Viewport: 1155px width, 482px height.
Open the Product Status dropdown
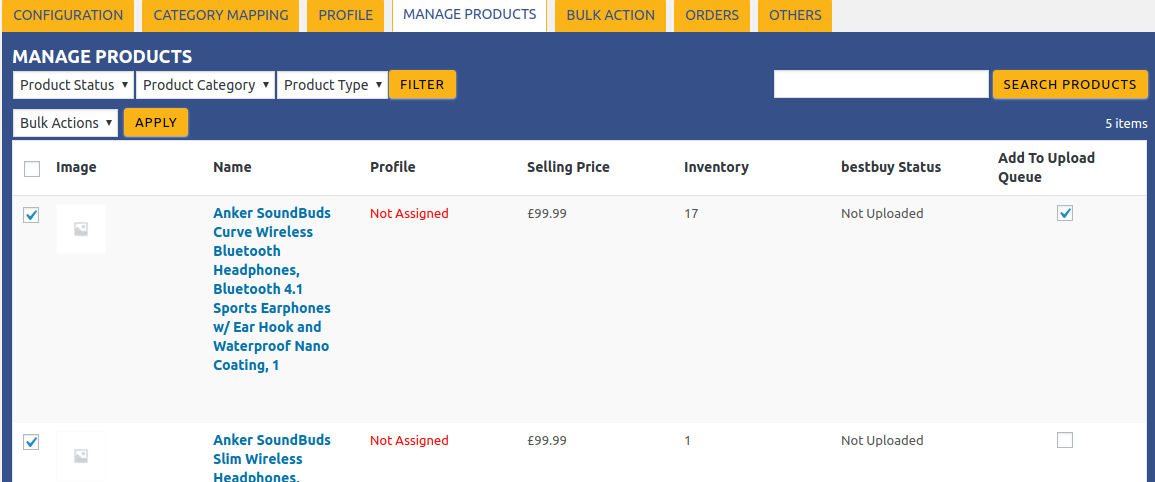pyautogui.click(x=73, y=85)
